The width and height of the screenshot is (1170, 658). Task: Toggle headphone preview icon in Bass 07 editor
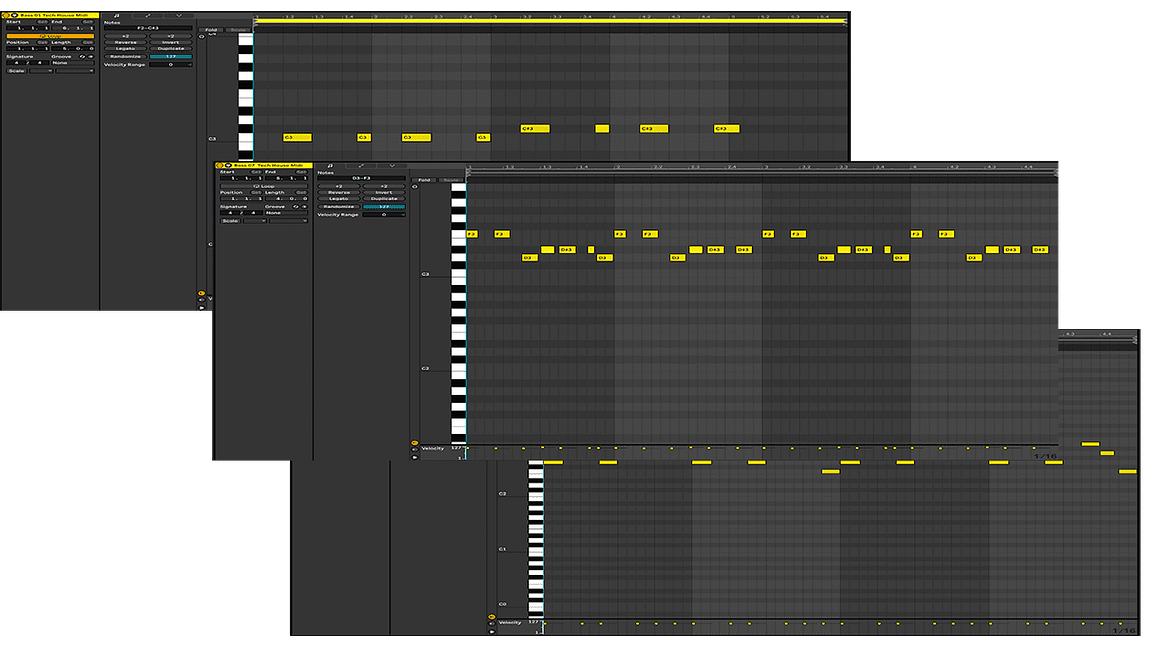[415, 187]
